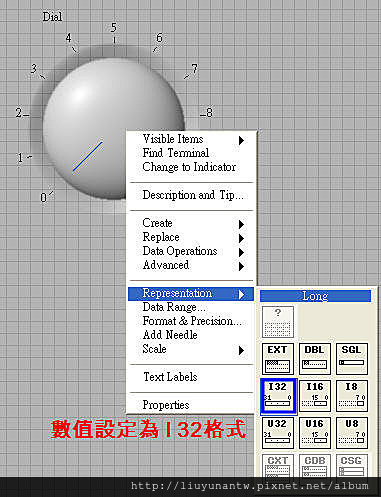Click the grayed CDB complex double icon

(315, 466)
